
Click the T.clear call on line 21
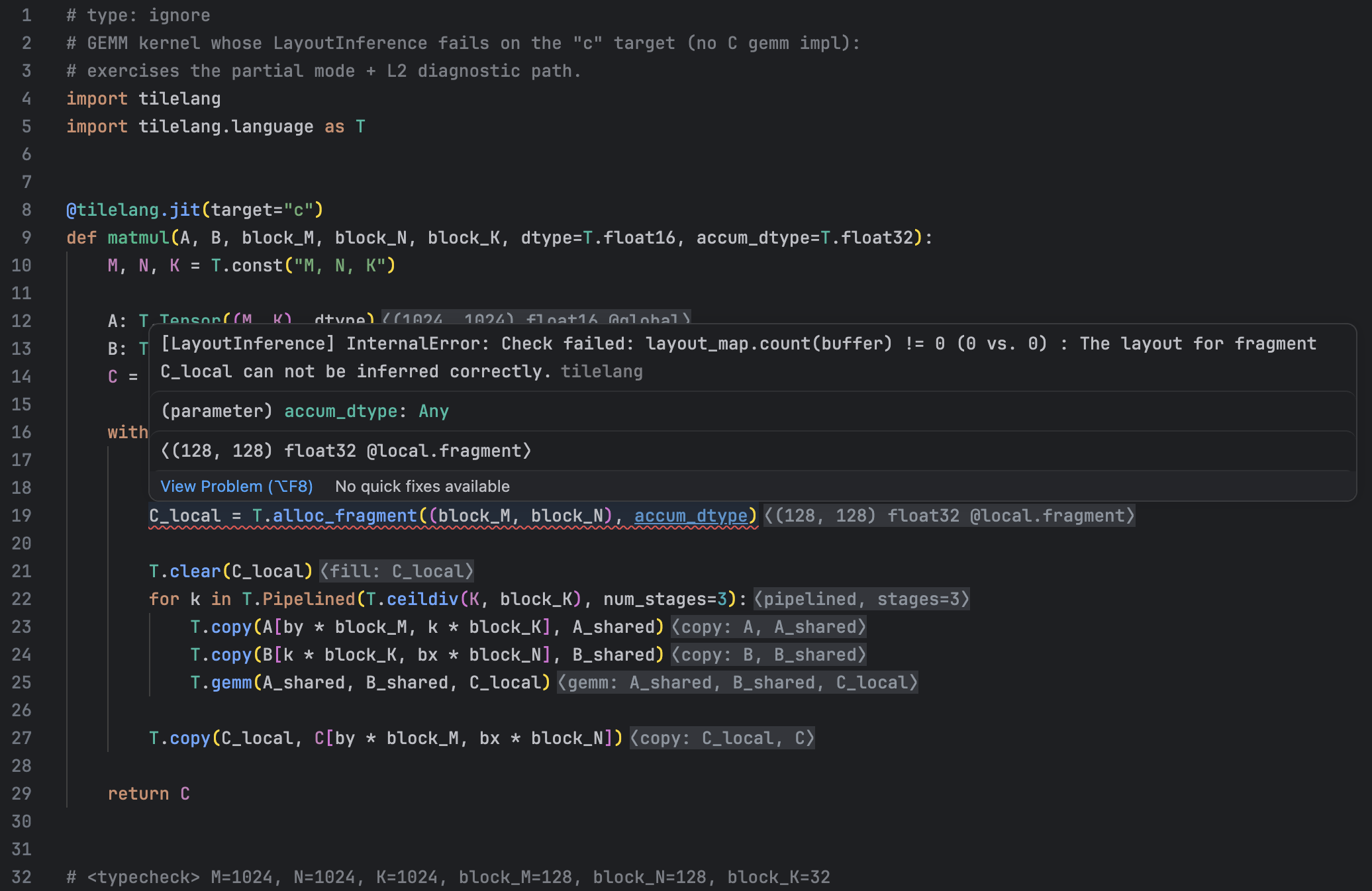click(x=185, y=571)
